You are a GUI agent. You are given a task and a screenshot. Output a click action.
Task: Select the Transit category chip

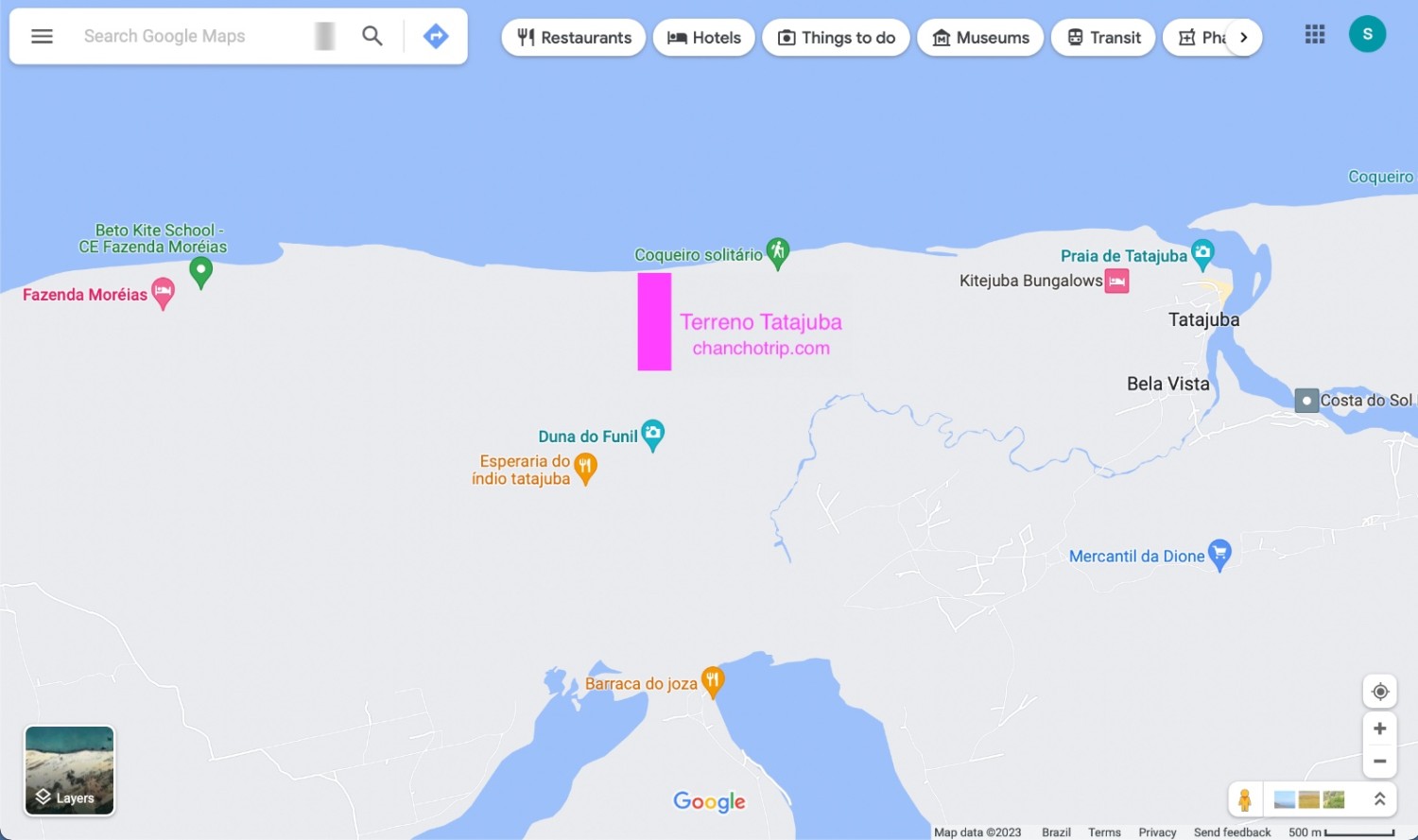tap(1103, 38)
